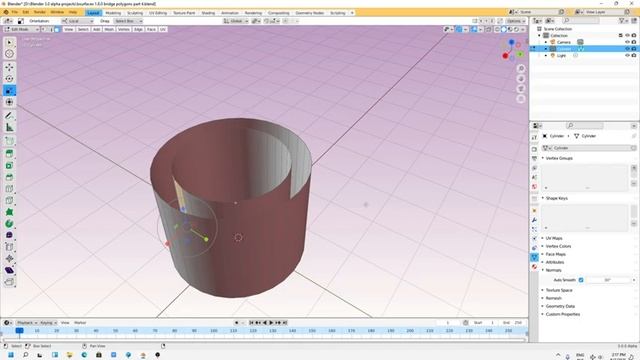
Task: Open the Material properties tab icon
Action: point(534,267)
